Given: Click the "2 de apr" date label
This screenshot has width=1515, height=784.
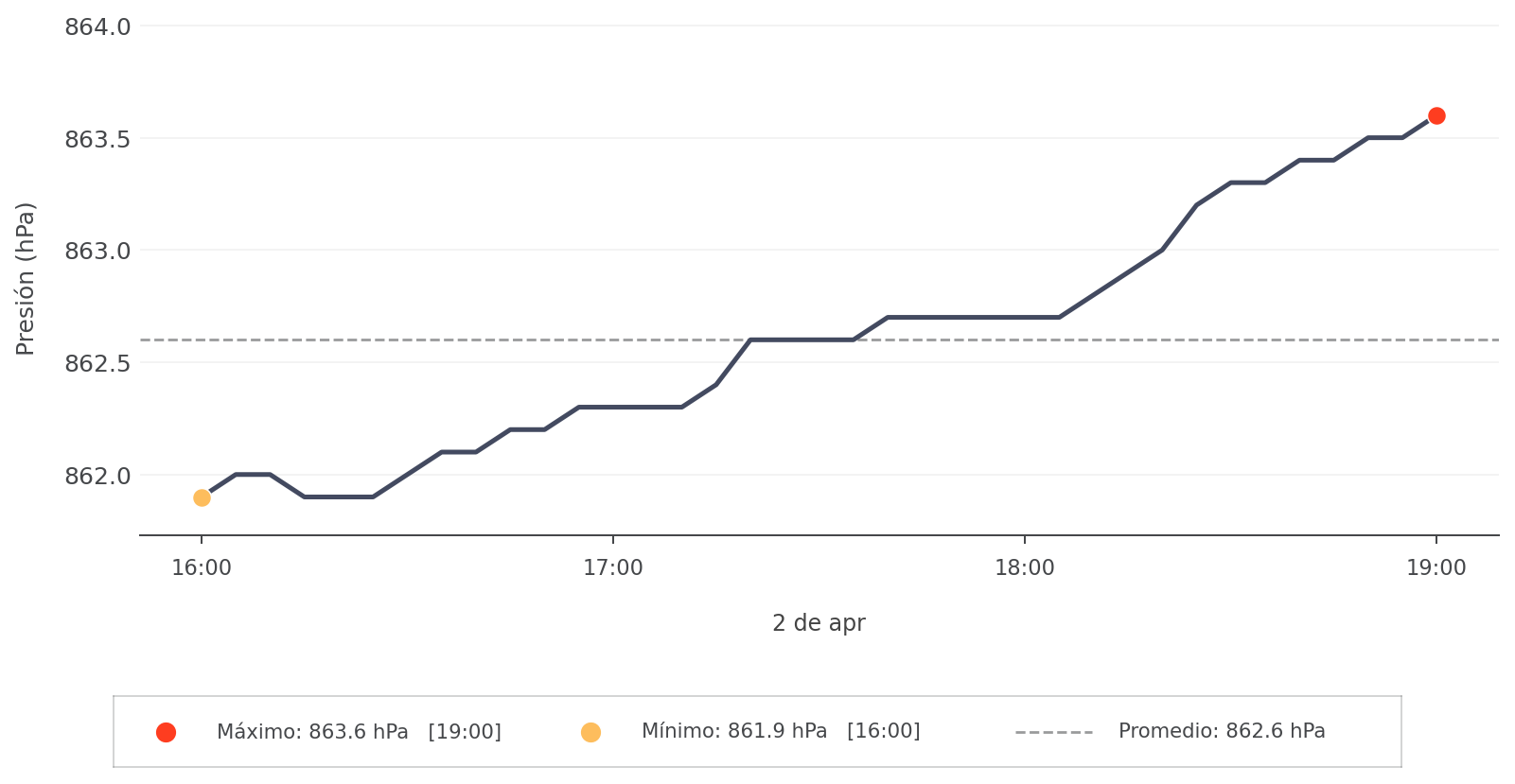Looking at the screenshot, I should tap(819, 623).
